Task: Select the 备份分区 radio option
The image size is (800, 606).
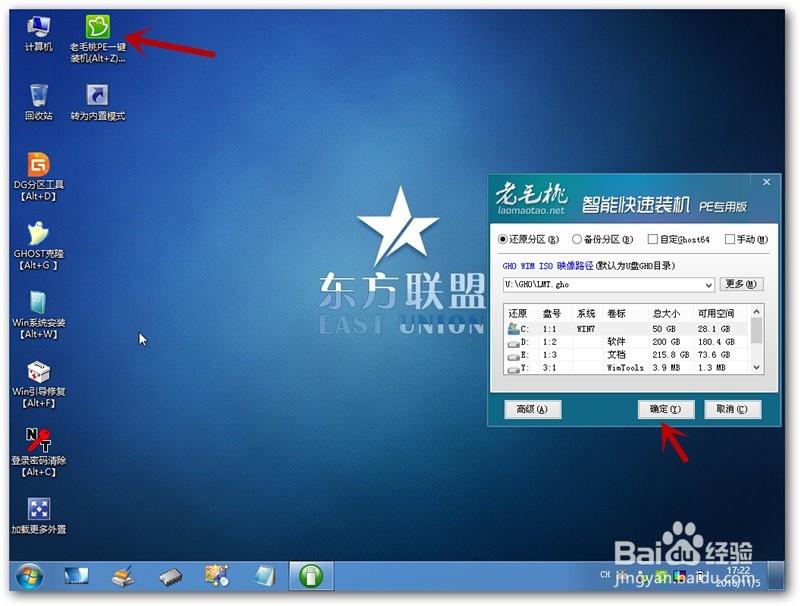Action: pyautogui.click(x=603, y=239)
